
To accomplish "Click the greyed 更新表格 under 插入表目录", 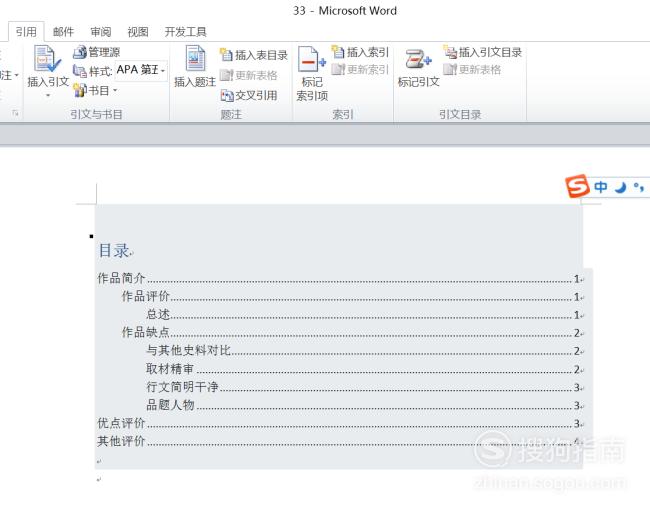I will (x=249, y=75).
